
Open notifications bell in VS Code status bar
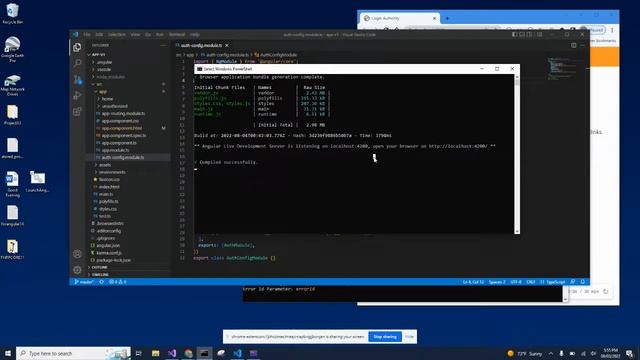[x=582, y=282]
